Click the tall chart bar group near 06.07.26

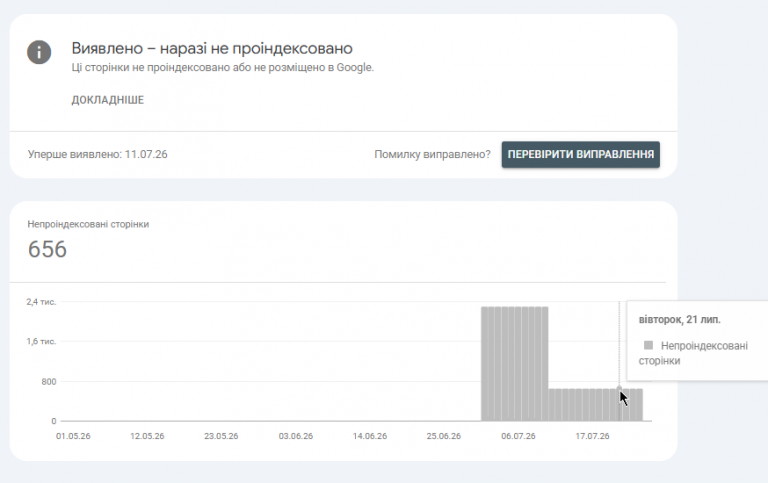pyautogui.click(x=514, y=363)
